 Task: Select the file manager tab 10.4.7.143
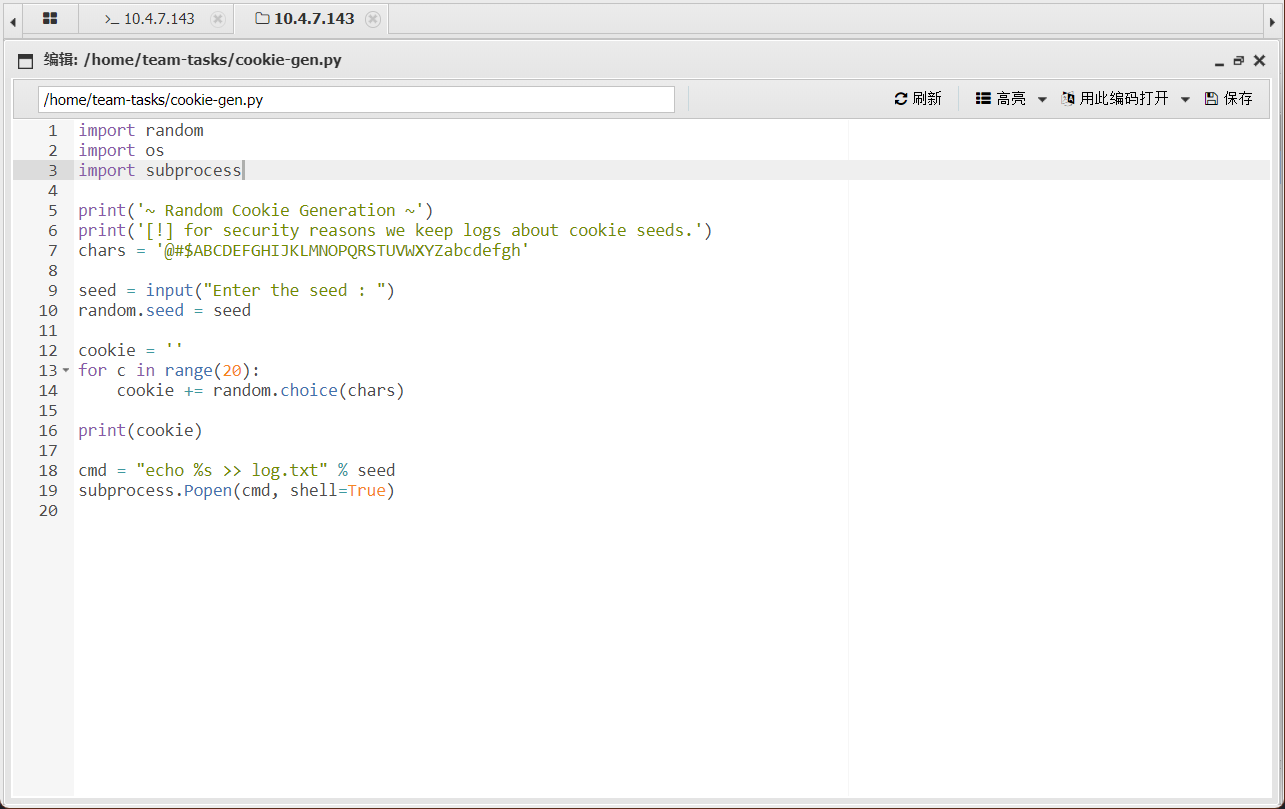pos(305,19)
